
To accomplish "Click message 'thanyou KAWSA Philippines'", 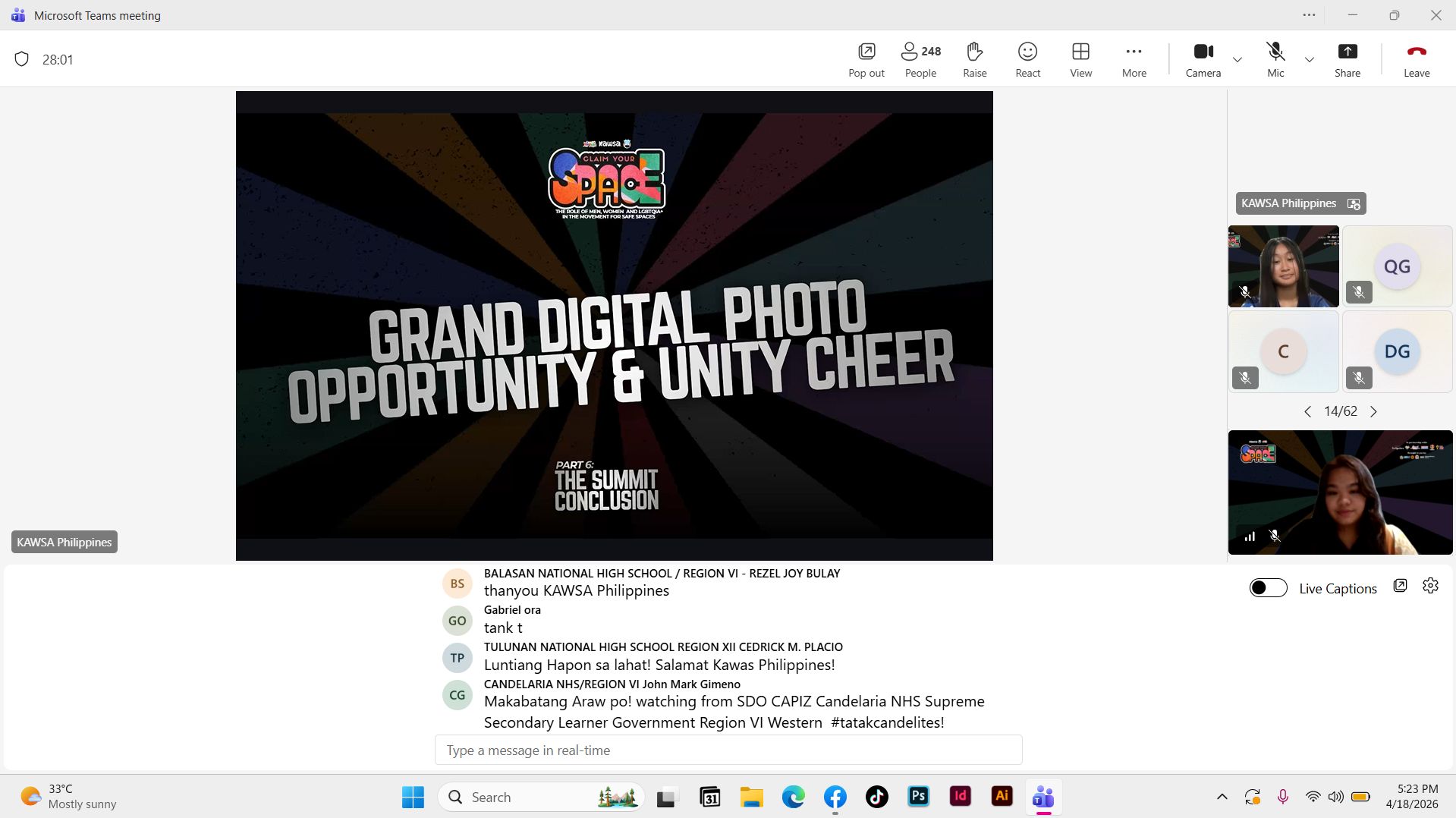I will coord(577,590).
